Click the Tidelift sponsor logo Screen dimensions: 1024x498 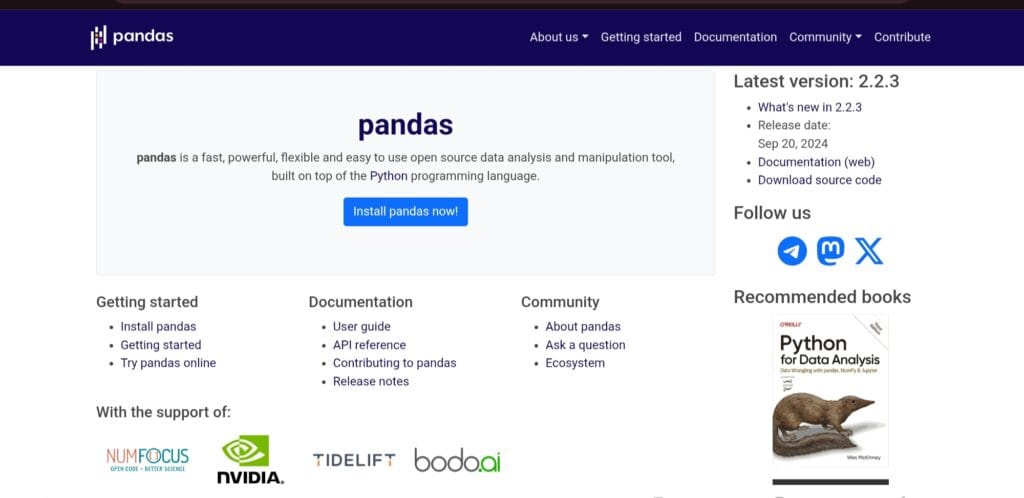353,460
